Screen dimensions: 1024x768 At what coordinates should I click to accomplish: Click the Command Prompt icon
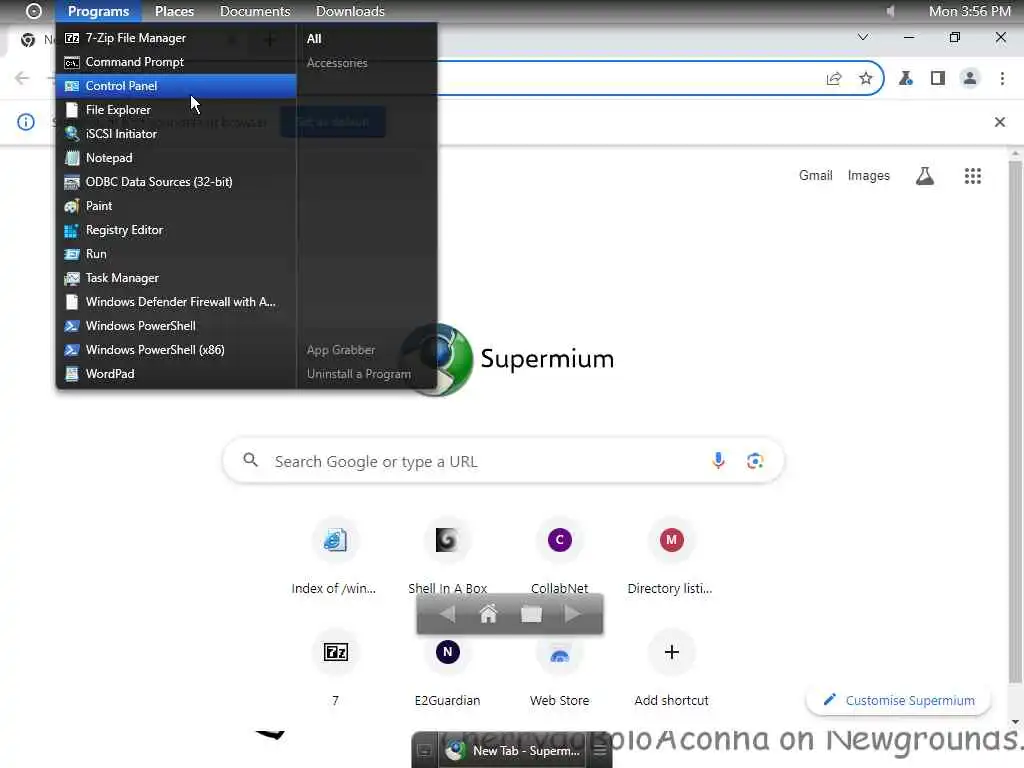[x=72, y=62]
